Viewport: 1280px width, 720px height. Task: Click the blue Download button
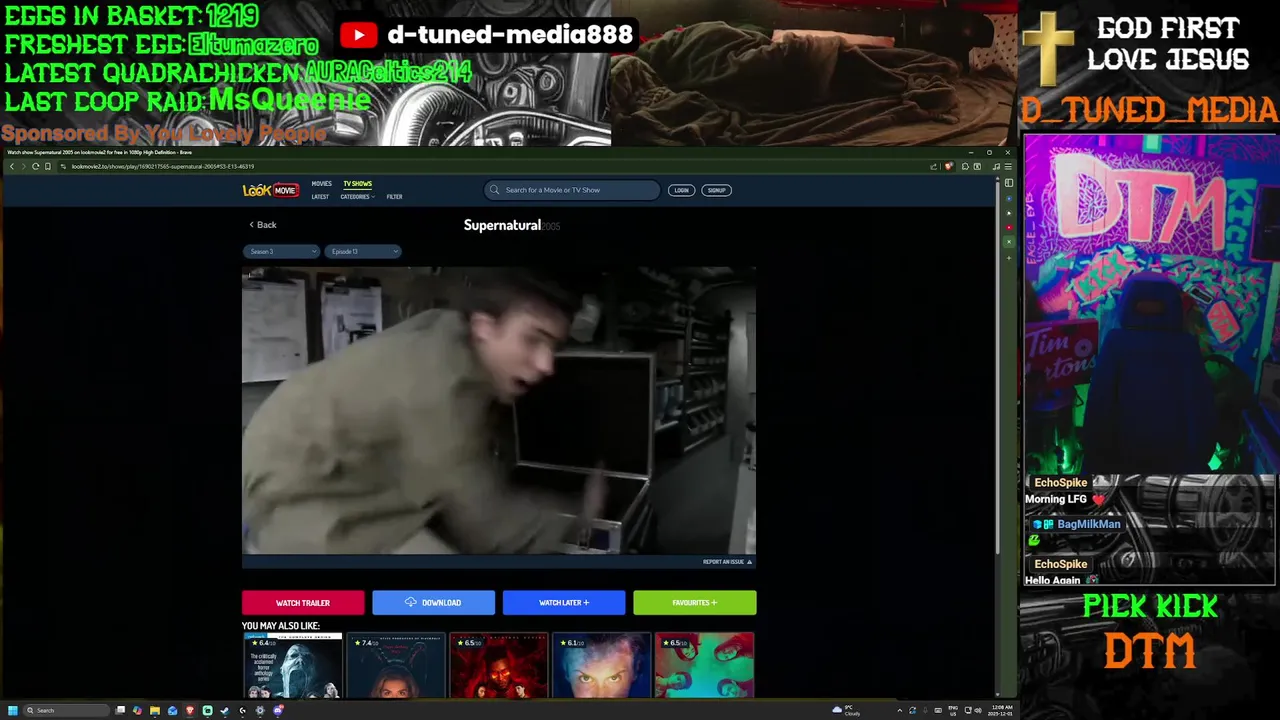click(433, 603)
